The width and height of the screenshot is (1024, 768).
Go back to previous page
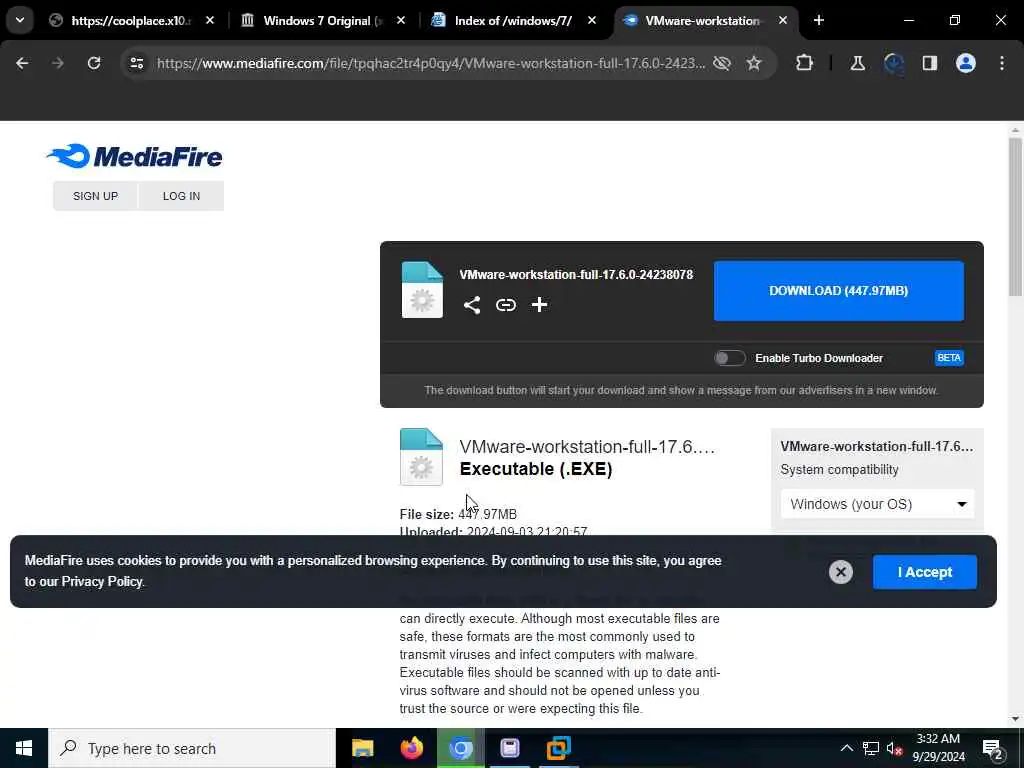(x=22, y=63)
